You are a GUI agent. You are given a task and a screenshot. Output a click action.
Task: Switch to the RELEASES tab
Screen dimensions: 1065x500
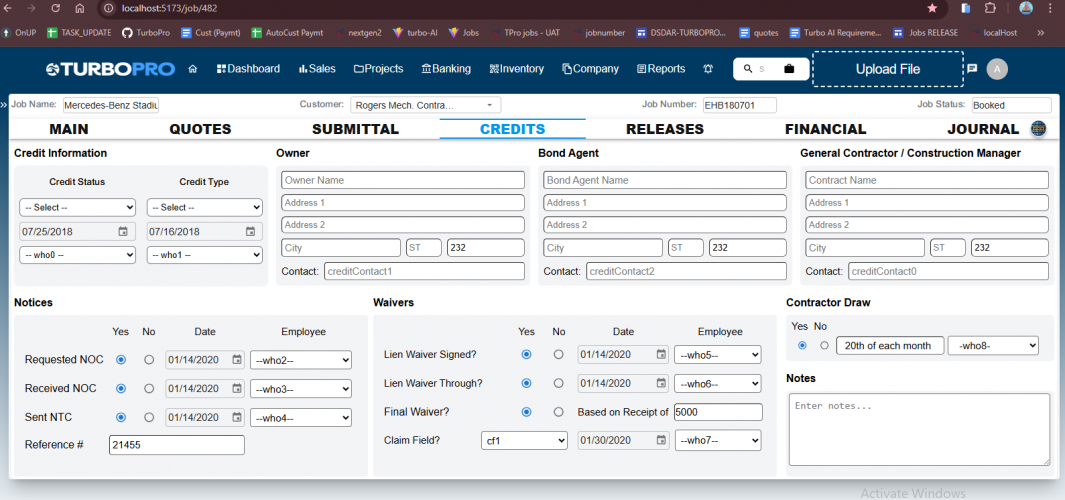665,129
